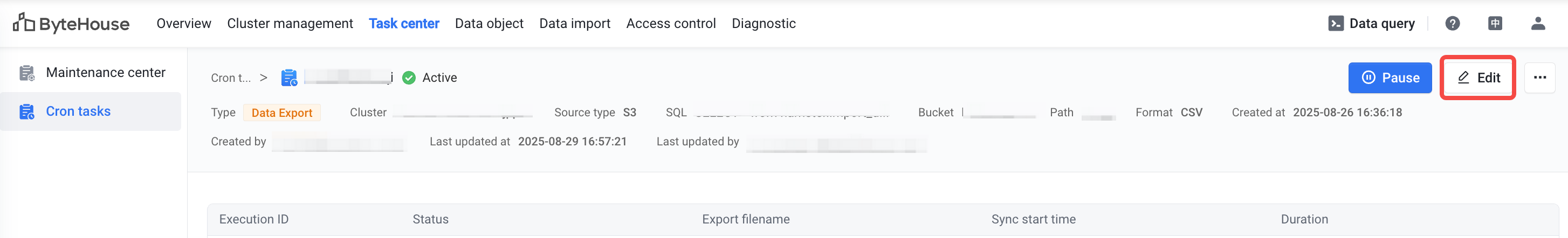Open the user profile icon
The image size is (1568, 238).
click(1538, 24)
